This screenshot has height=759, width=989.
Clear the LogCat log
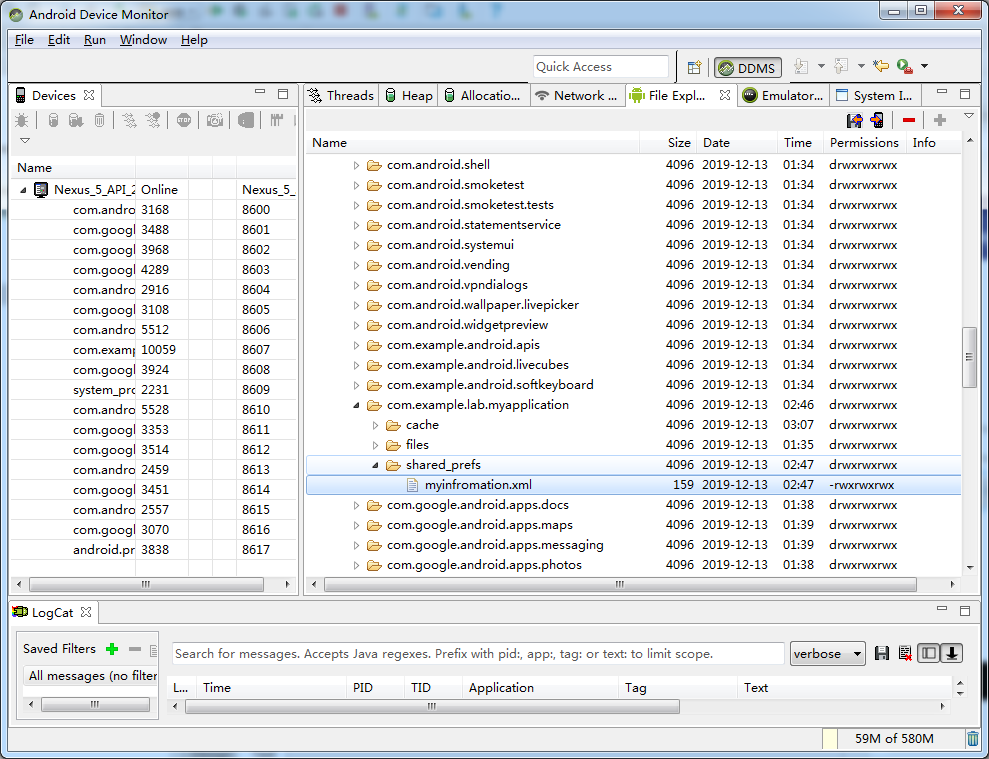905,653
